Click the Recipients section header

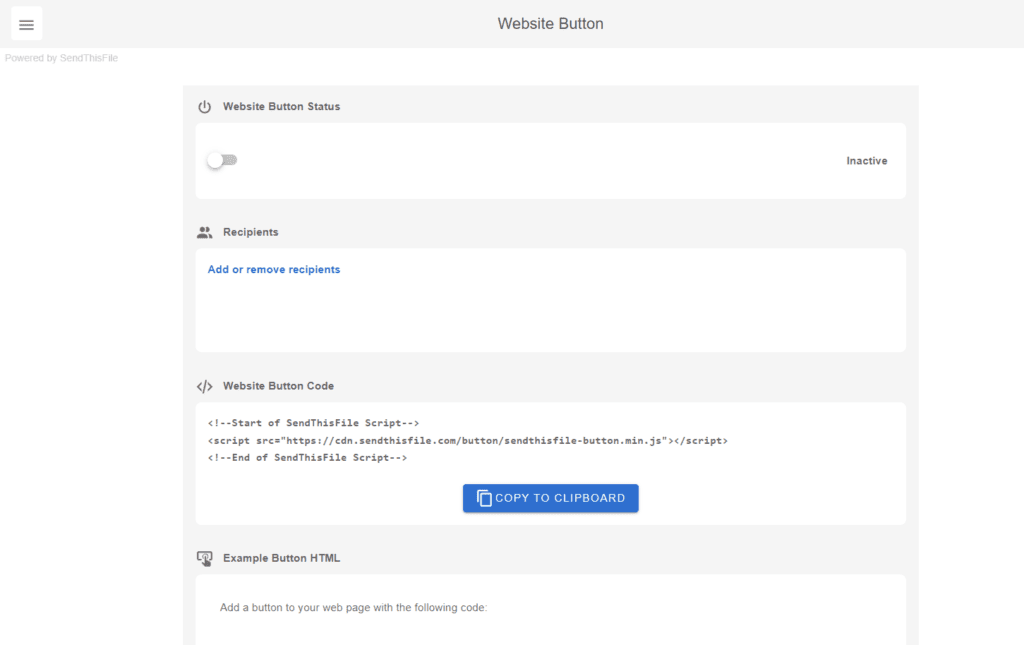(250, 231)
